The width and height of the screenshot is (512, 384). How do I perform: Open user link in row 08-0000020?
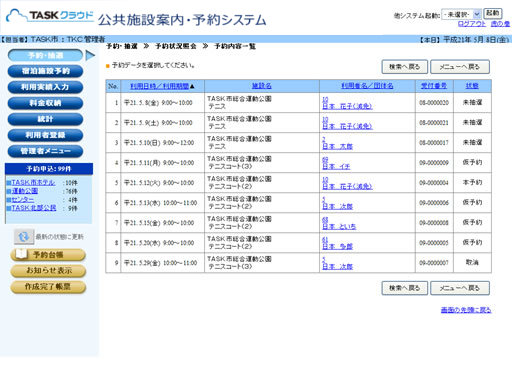(347, 103)
